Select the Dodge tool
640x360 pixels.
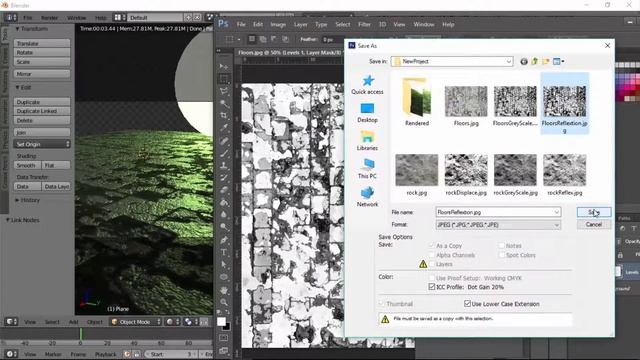coord(224,227)
